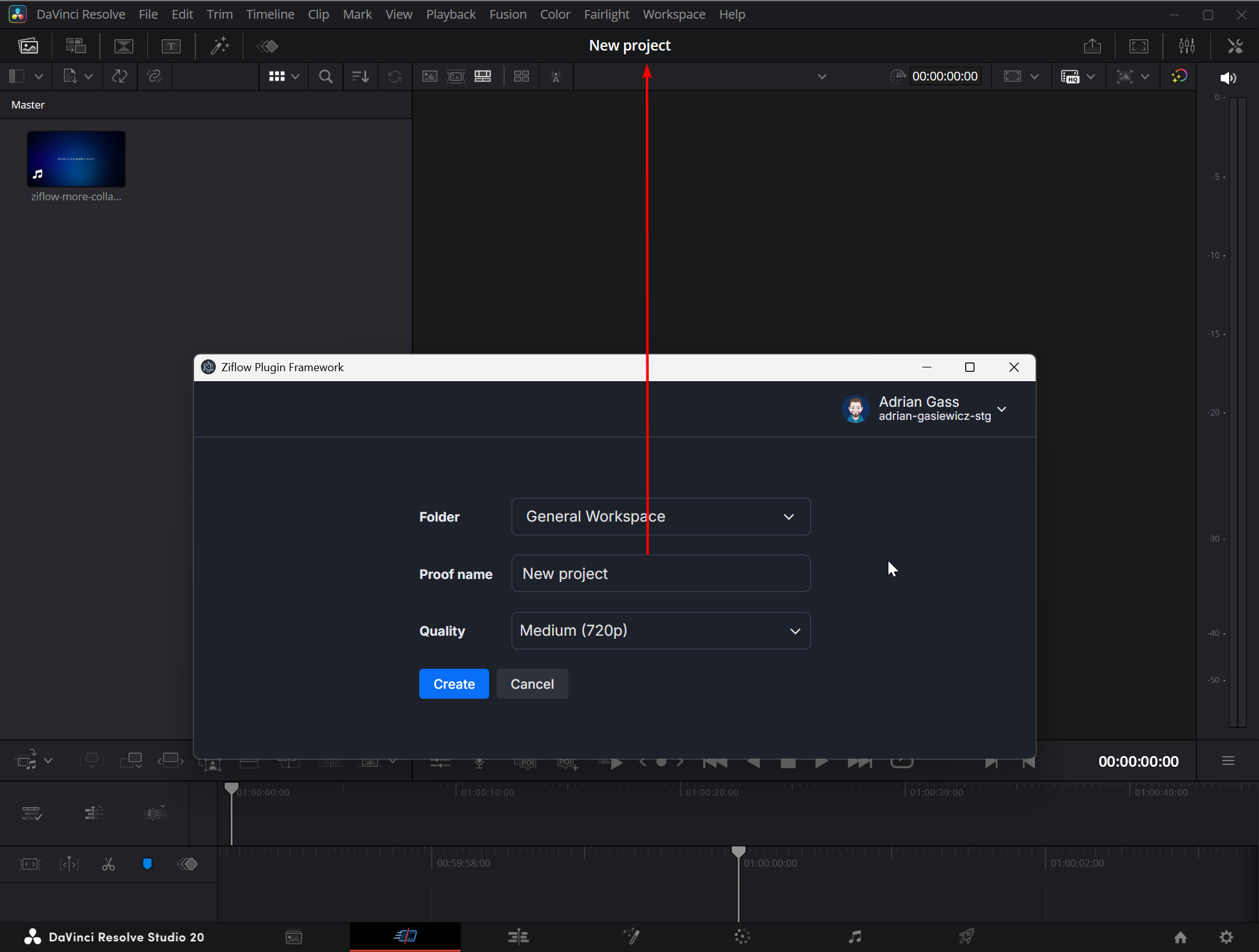
Task: Click the Sync Bin icon
Action: (76, 46)
